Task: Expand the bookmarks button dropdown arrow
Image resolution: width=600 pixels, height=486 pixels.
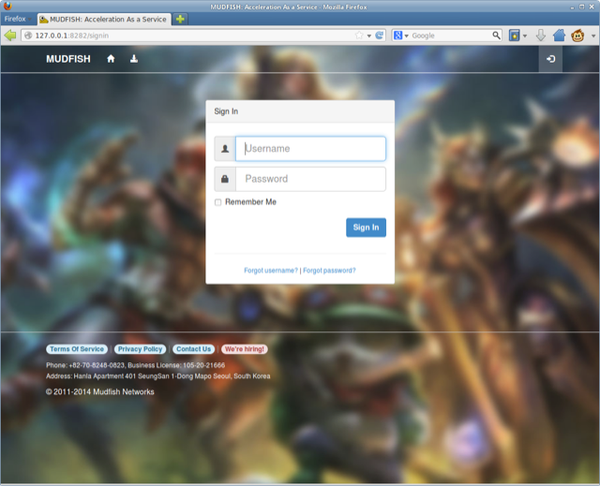Action: pos(525,36)
